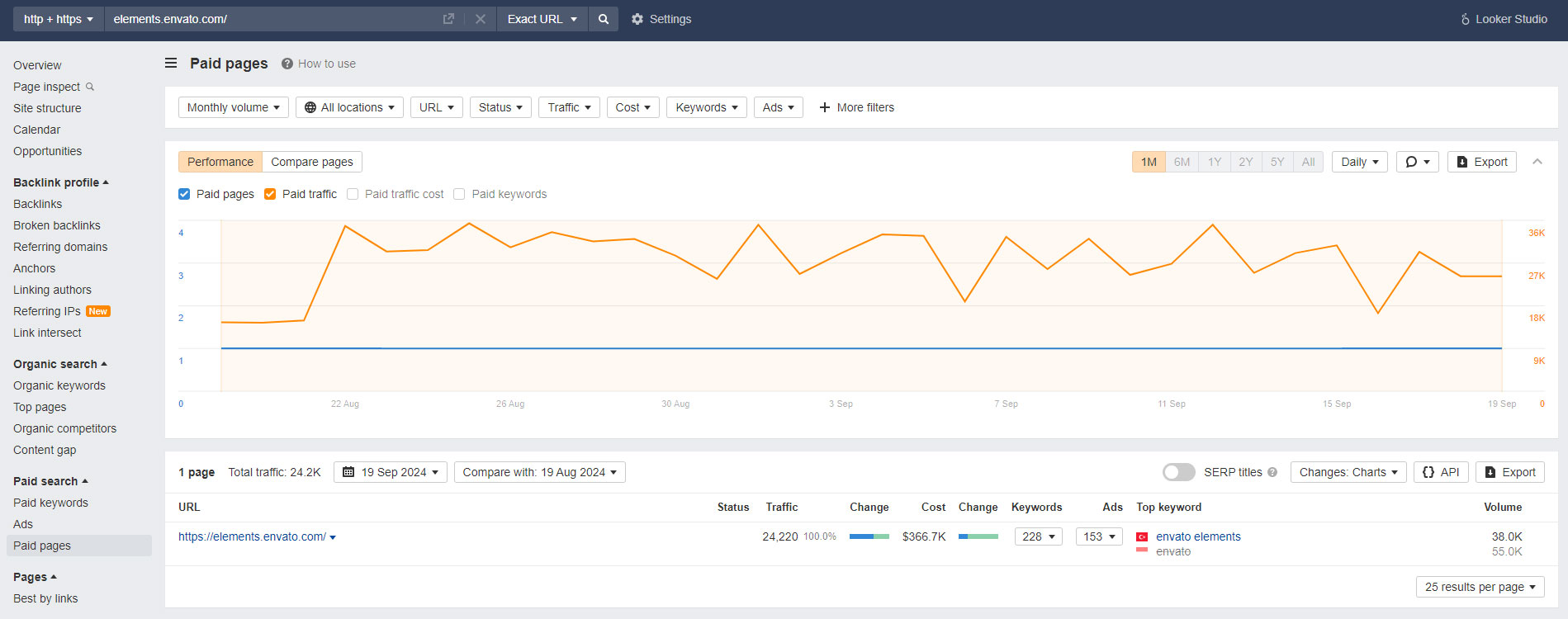
Task: Collapse the Paid search section
Action: [x=50, y=481]
